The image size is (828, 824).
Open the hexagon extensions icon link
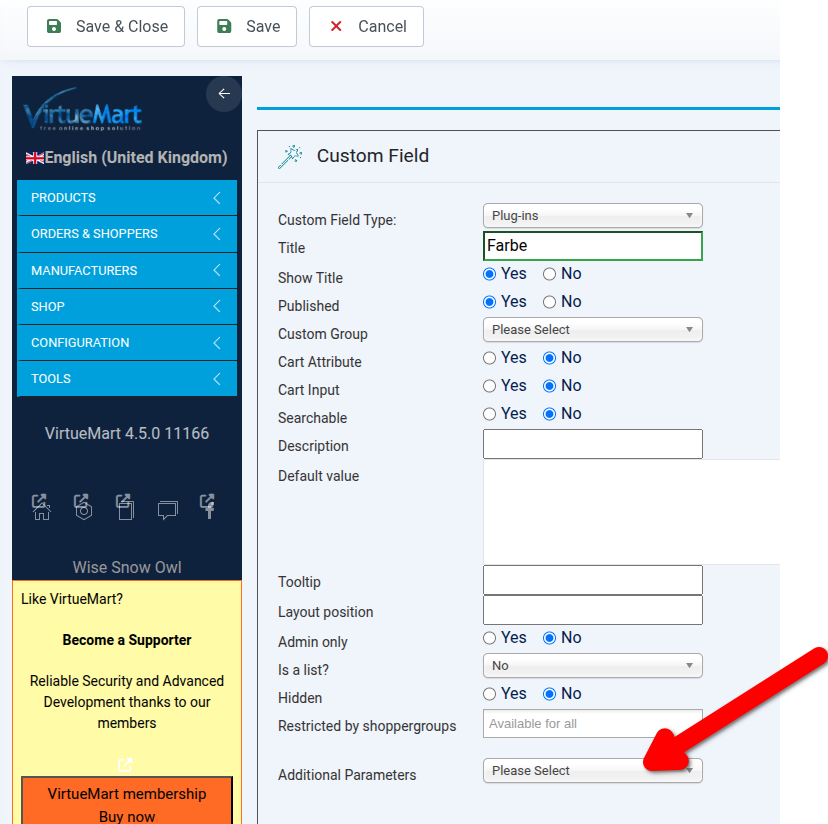(84, 508)
